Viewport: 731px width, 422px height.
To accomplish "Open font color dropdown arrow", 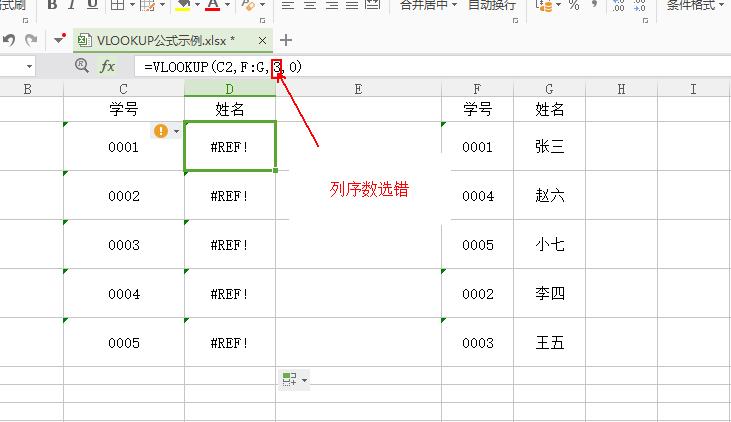I will coord(228,5).
